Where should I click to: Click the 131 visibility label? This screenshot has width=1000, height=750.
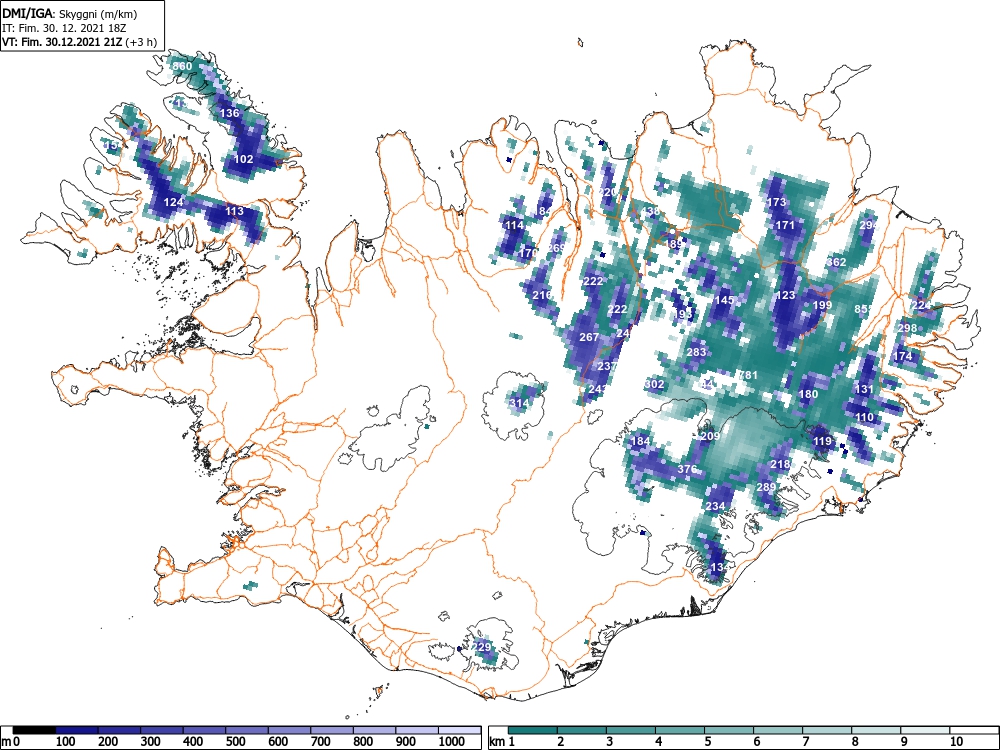[x=864, y=390]
